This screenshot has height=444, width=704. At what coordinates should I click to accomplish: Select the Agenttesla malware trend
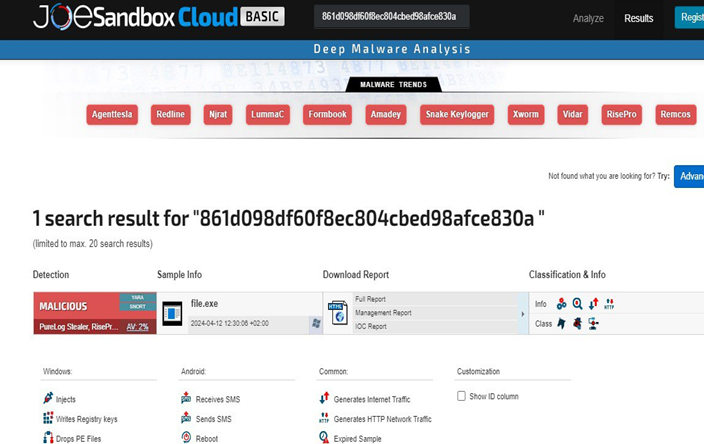click(x=112, y=114)
